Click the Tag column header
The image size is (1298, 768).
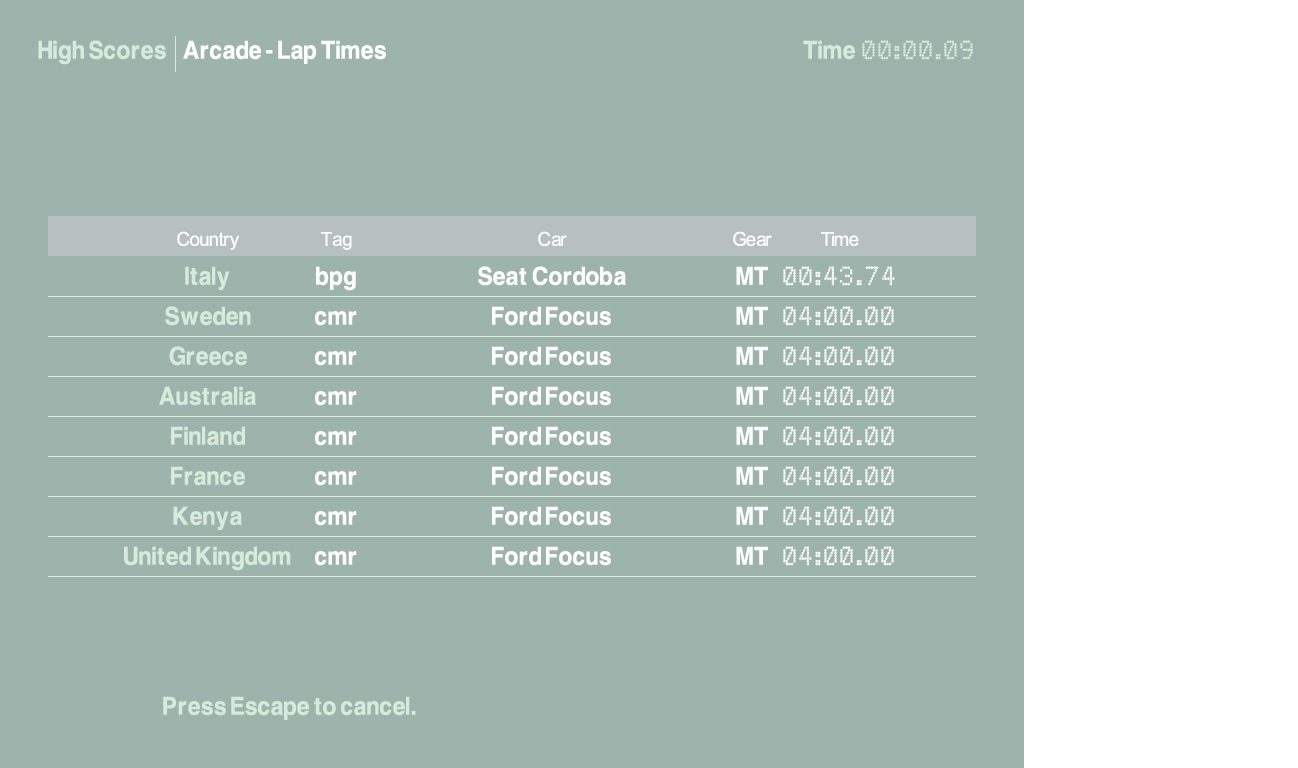[x=336, y=239]
